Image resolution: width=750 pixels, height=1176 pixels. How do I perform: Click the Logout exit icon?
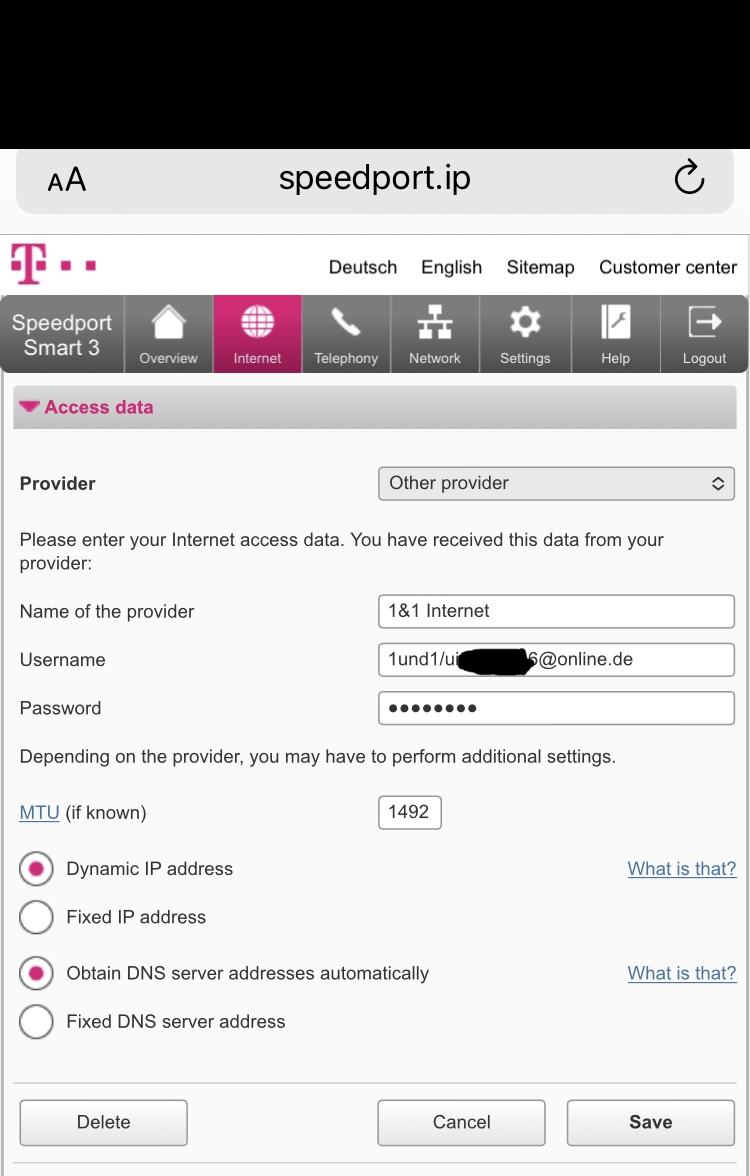704,323
